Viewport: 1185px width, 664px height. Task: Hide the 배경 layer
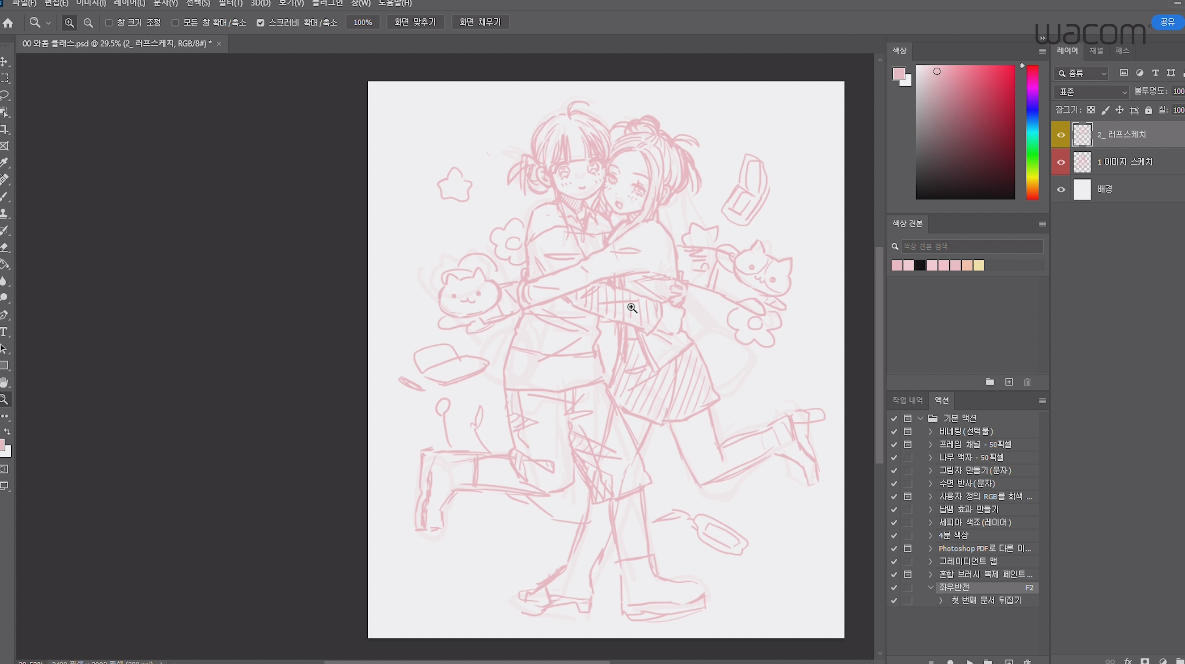click(x=1061, y=190)
